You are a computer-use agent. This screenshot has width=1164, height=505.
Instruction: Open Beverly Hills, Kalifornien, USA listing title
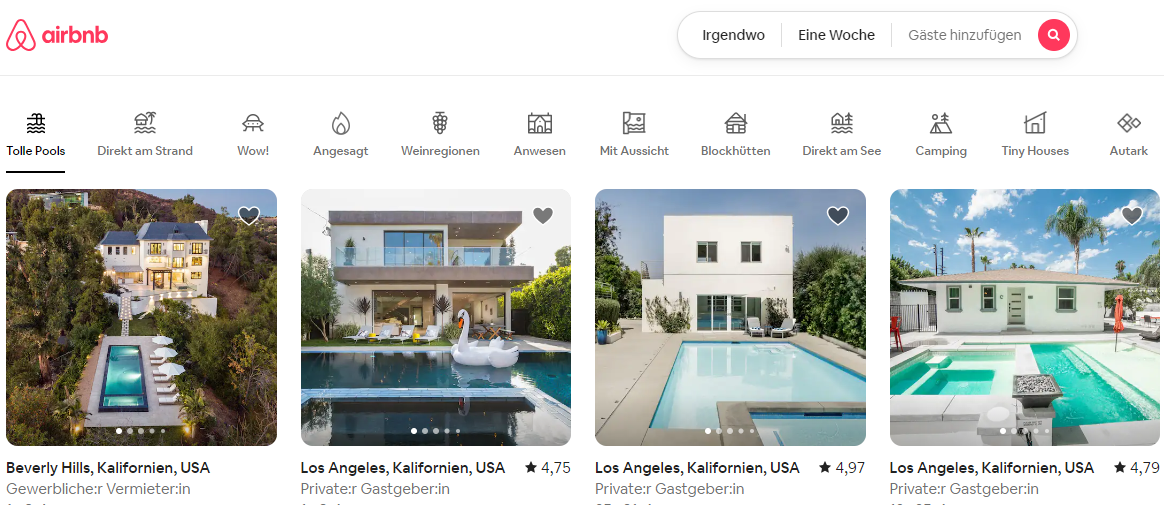(108, 468)
